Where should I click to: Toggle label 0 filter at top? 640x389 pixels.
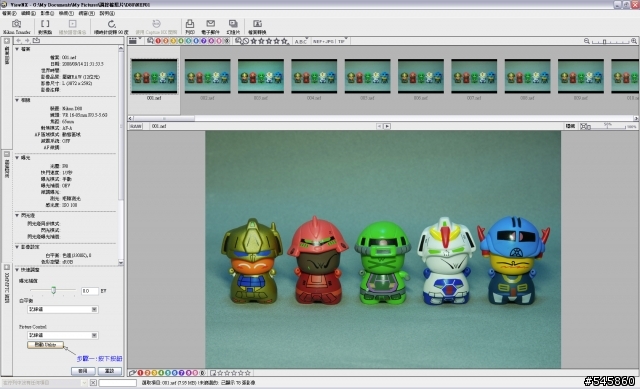227,41
